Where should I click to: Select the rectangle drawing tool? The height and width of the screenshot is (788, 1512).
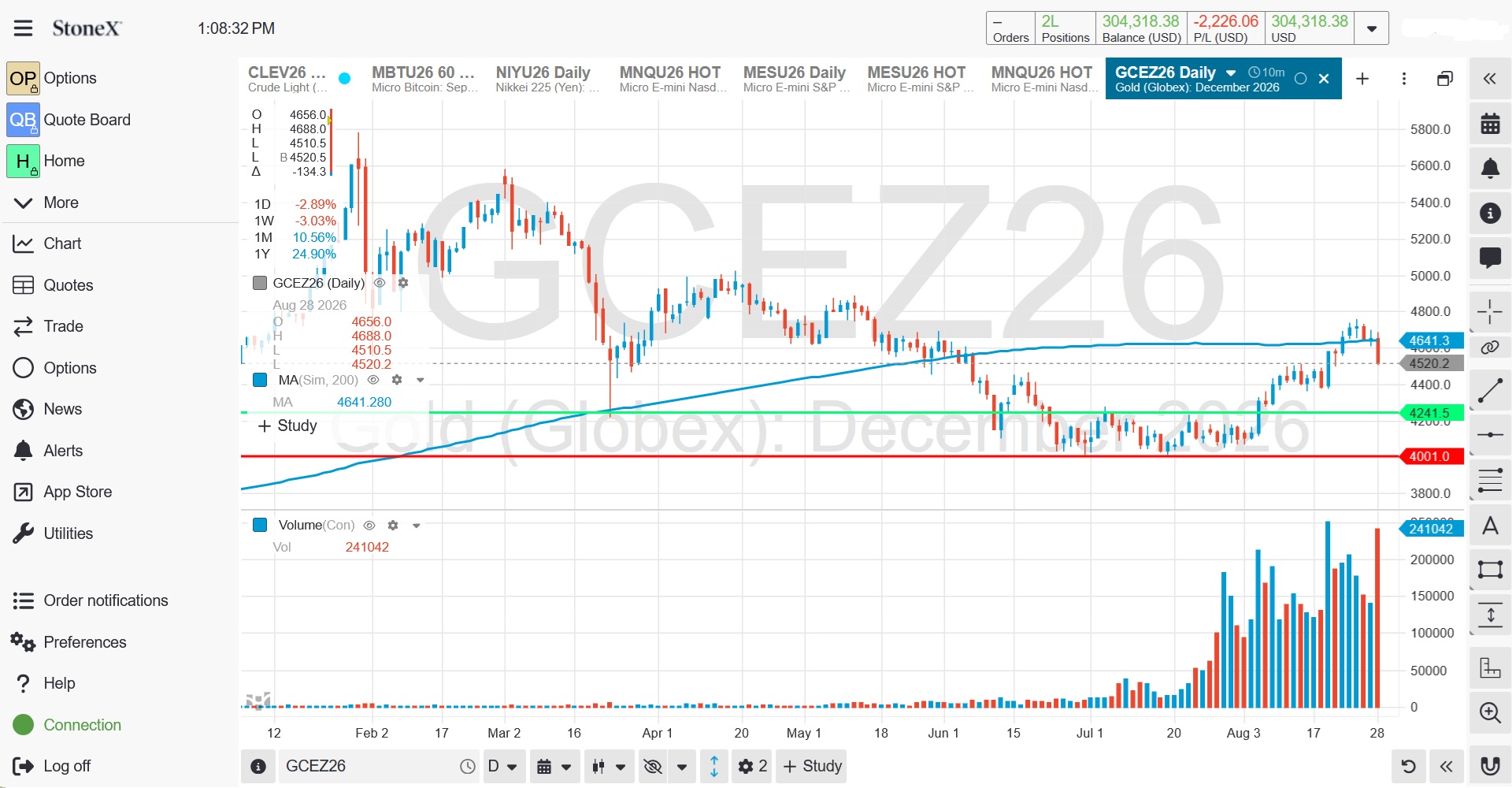(1490, 570)
